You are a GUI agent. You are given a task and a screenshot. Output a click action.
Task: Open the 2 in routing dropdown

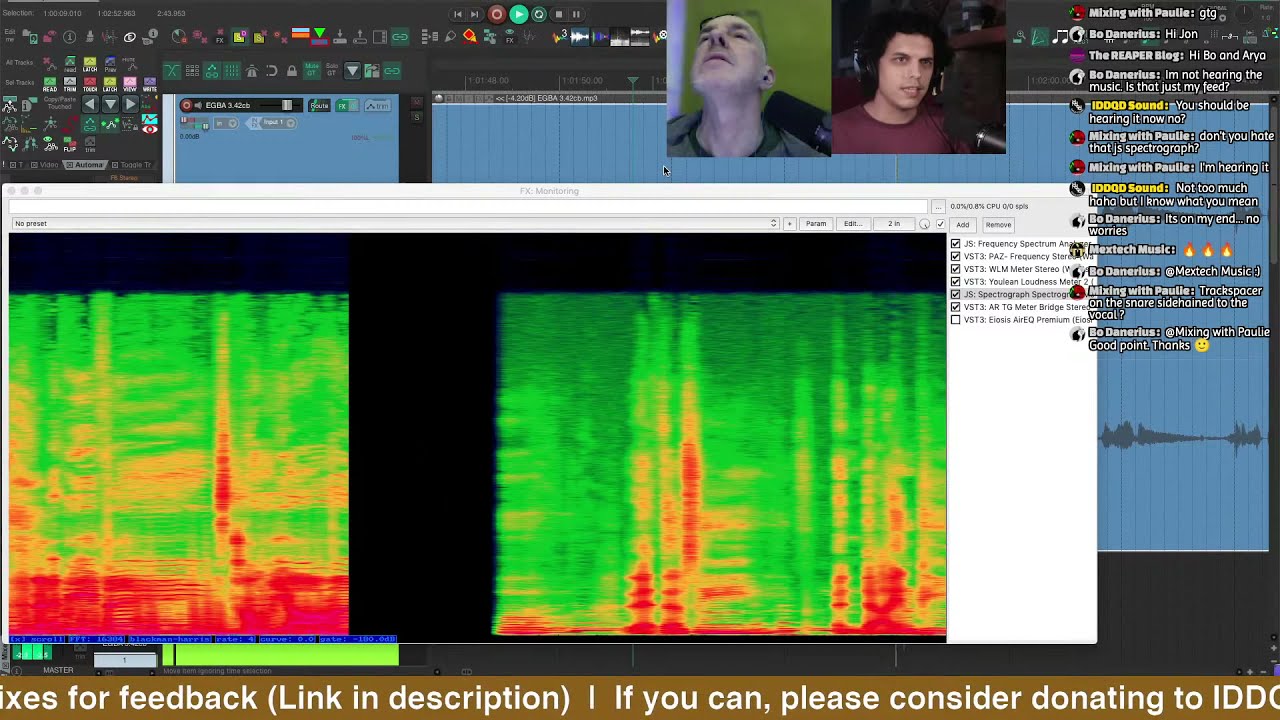(x=894, y=224)
